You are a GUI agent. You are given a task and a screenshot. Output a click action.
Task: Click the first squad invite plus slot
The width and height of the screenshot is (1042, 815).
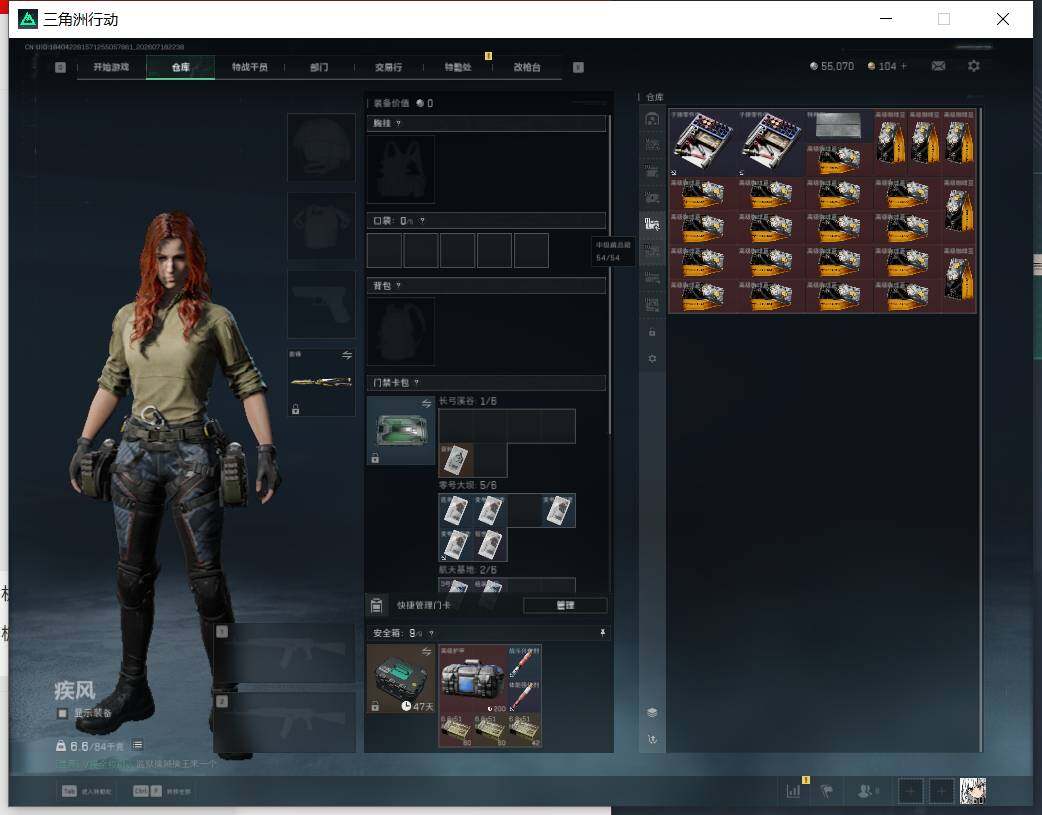pos(911,791)
